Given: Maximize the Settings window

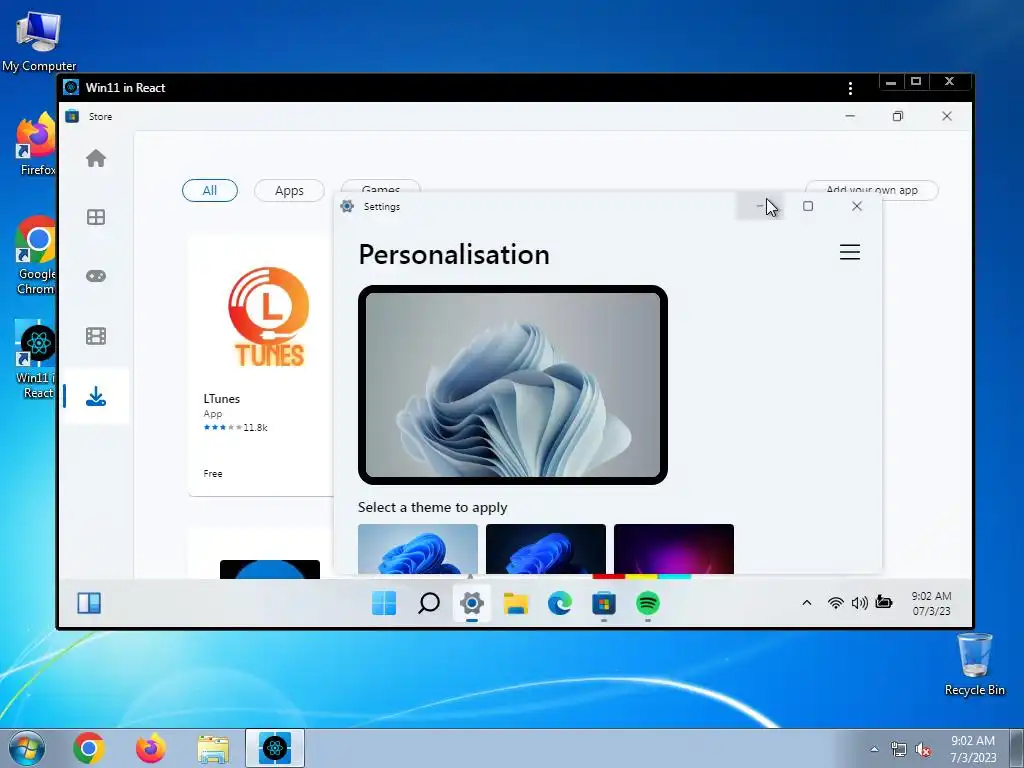Looking at the screenshot, I should point(808,206).
